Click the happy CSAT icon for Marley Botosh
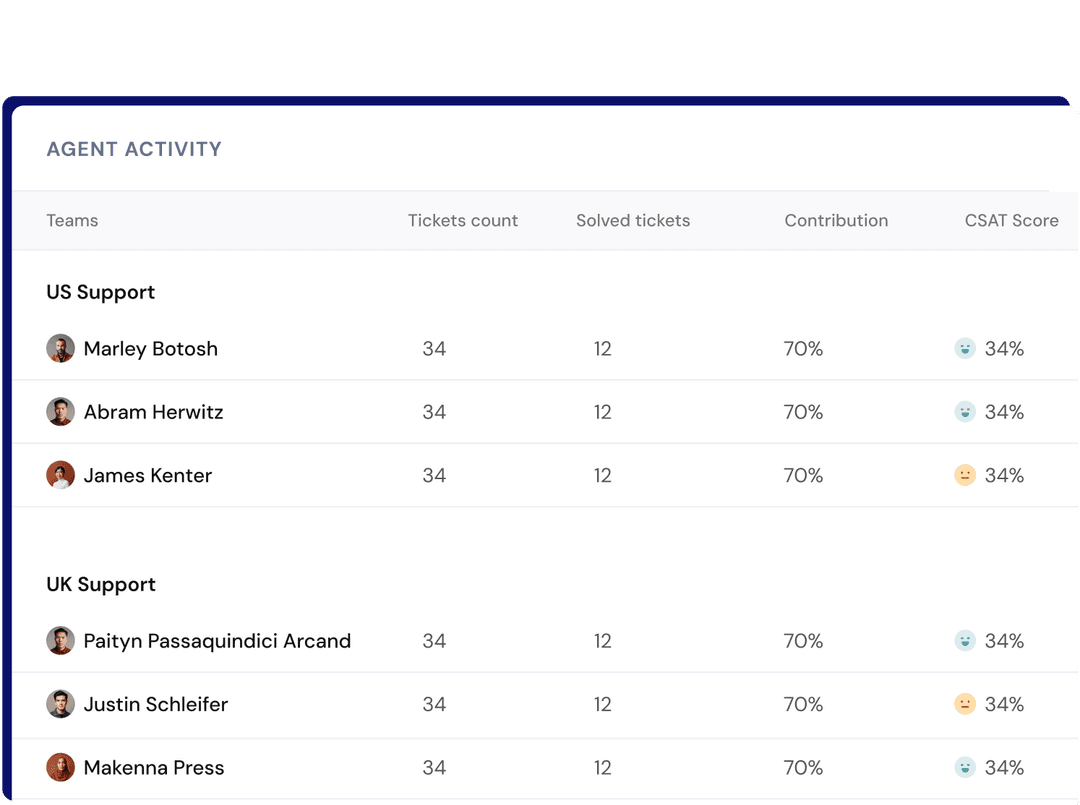Viewport: 1080px width, 805px height. point(964,349)
